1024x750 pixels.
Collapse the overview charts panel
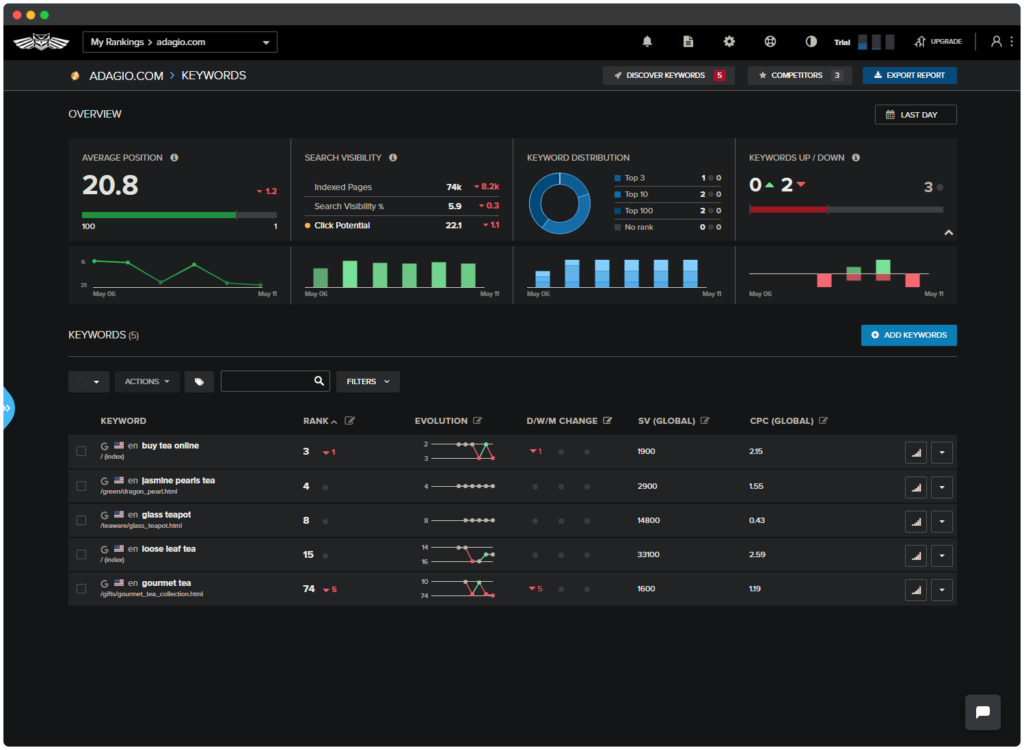[x=948, y=233]
